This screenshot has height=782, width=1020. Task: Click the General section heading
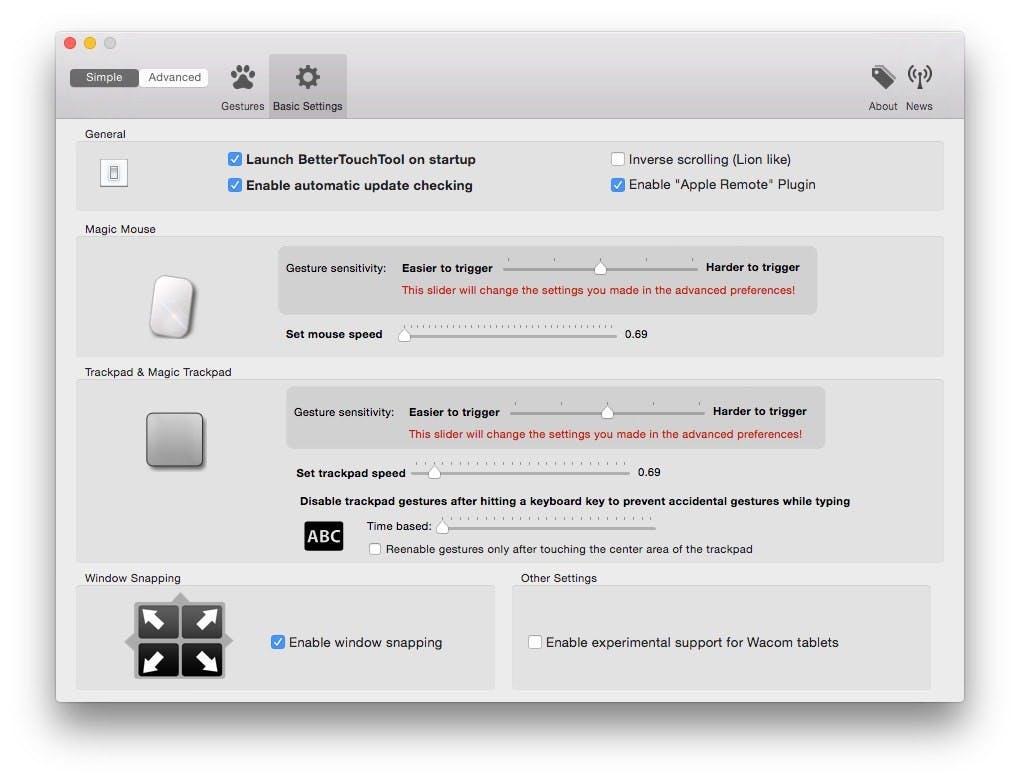(105, 134)
